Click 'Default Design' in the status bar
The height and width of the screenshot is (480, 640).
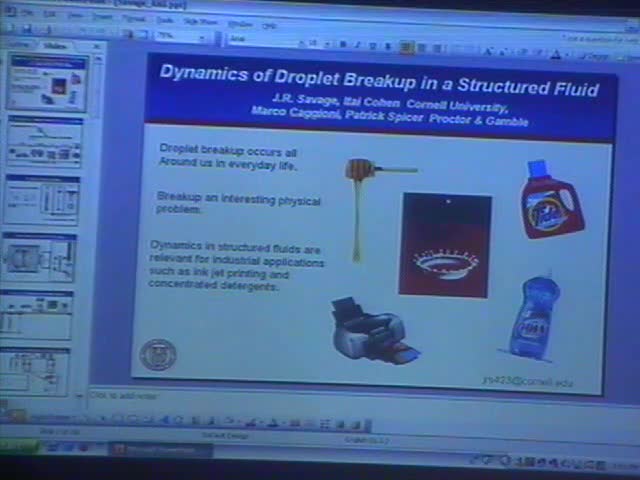pos(225,436)
